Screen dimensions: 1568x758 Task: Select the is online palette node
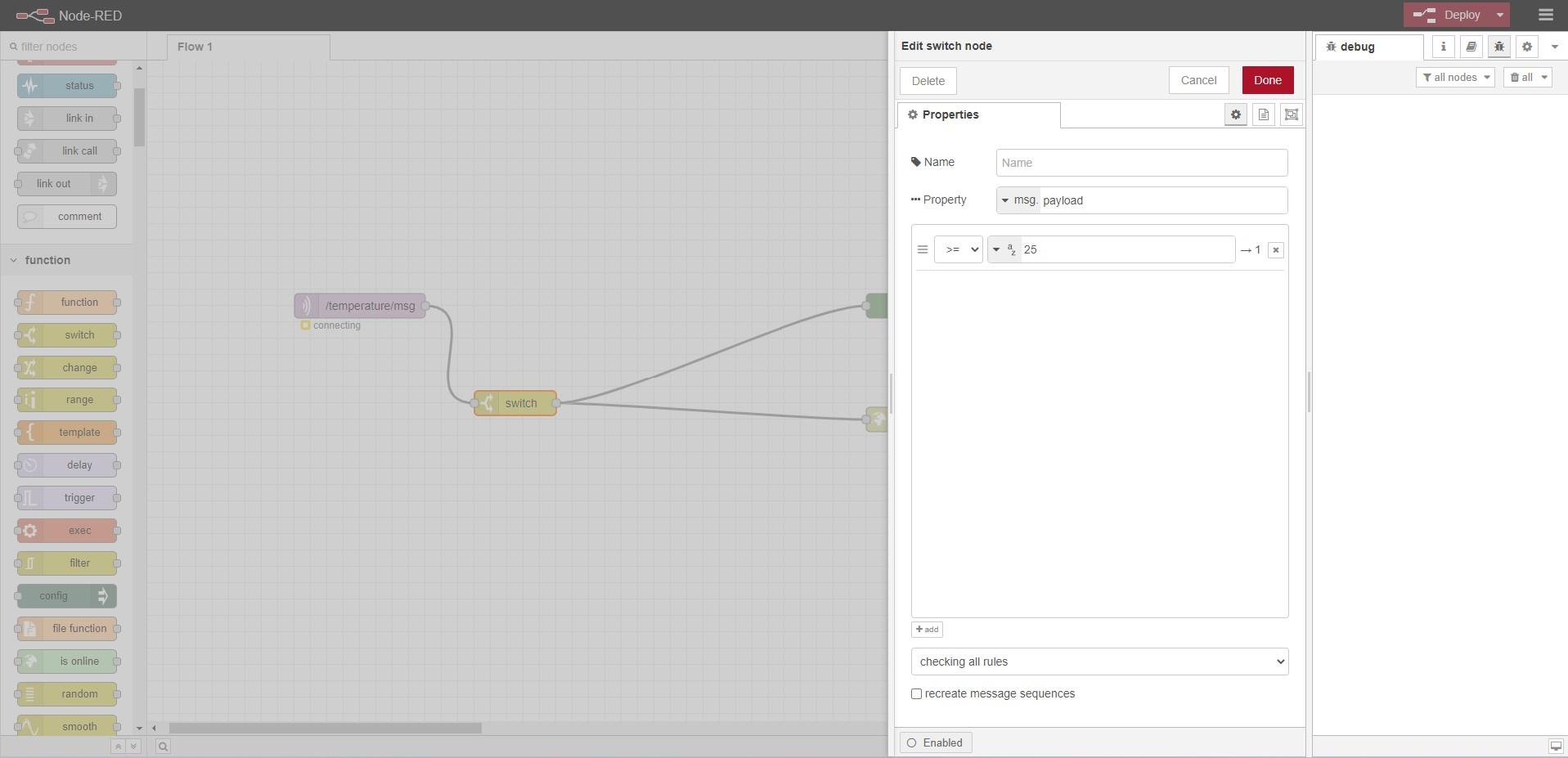pyautogui.click(x=67, y=662)
